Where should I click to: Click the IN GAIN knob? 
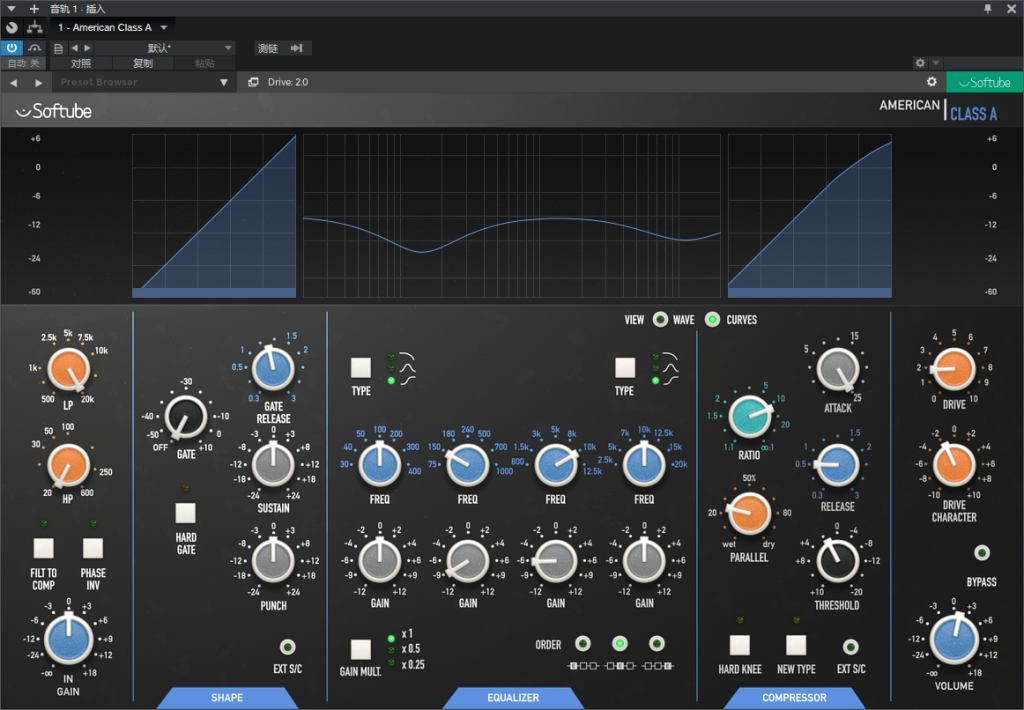68,639
